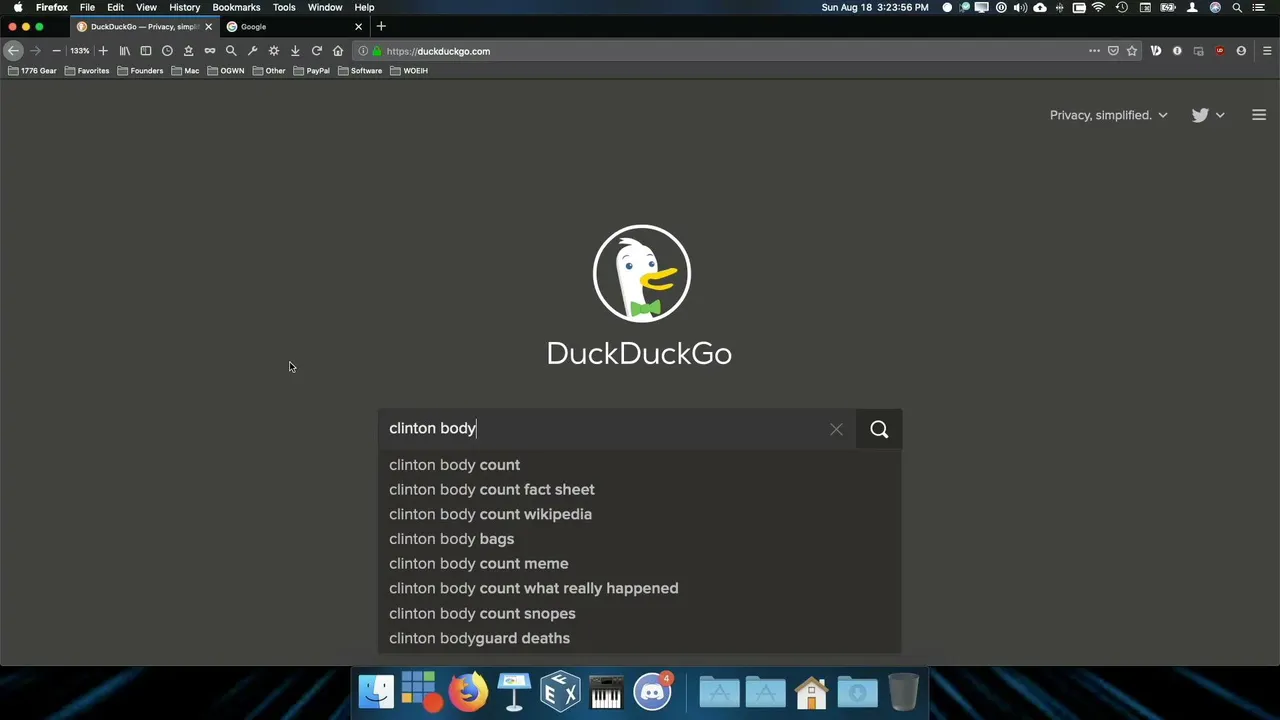Open the OGWN bookmarks folder

click(x=226, y=71)
